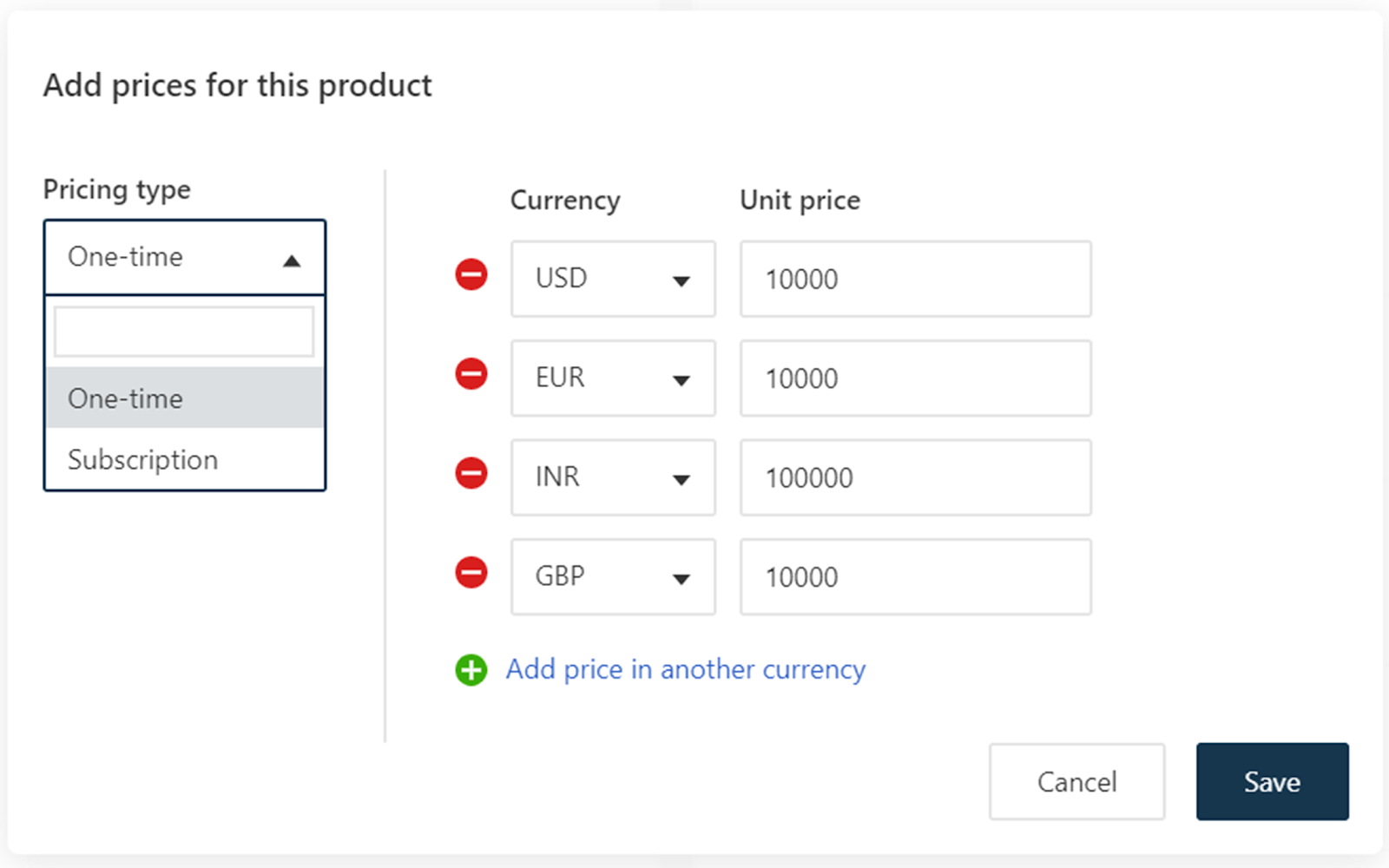Click the Cancel button
1389x868 pixels.
1076,781
